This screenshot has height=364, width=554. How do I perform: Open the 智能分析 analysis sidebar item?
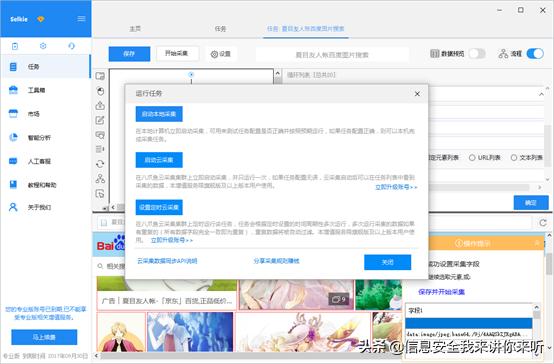point(46,137)
